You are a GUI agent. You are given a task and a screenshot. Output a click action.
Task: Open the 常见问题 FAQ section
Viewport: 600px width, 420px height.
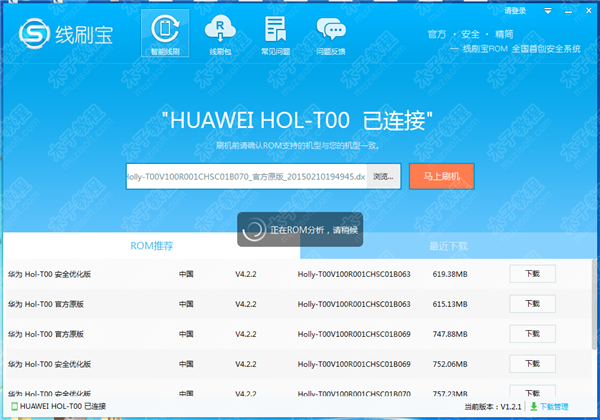click(276, 35)
